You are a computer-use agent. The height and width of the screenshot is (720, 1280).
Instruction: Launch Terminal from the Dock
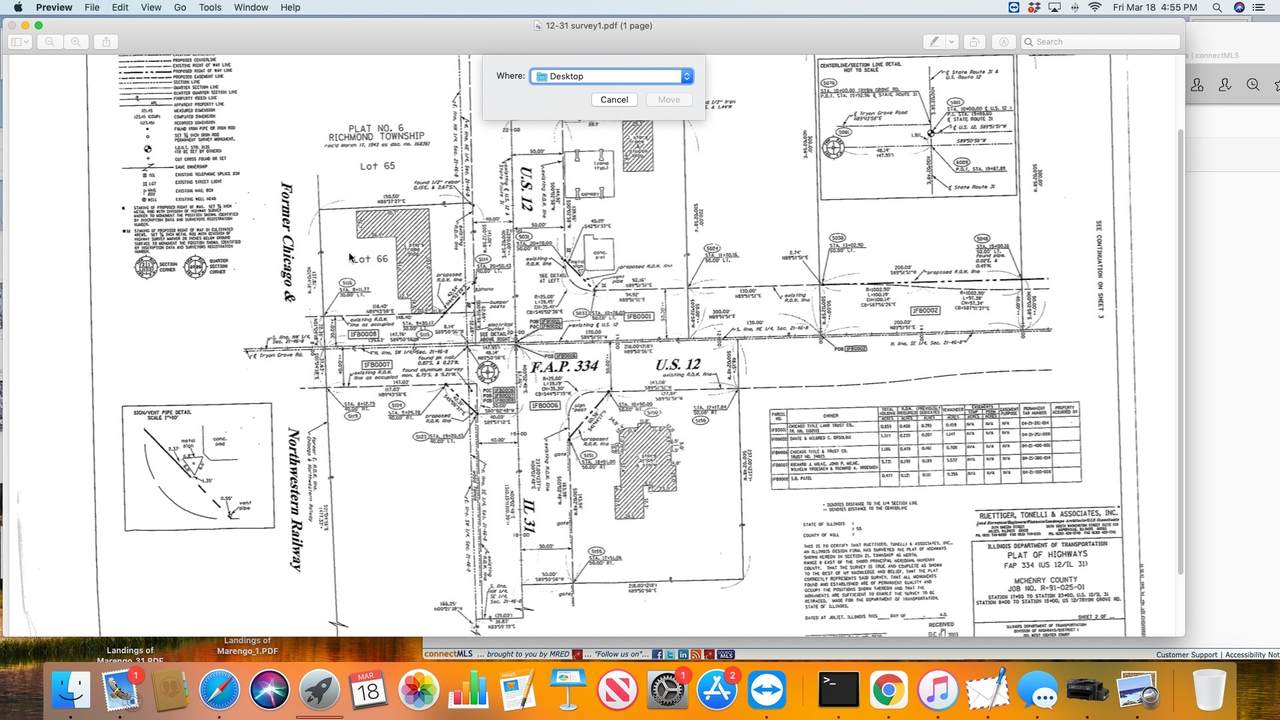(838, 690)
